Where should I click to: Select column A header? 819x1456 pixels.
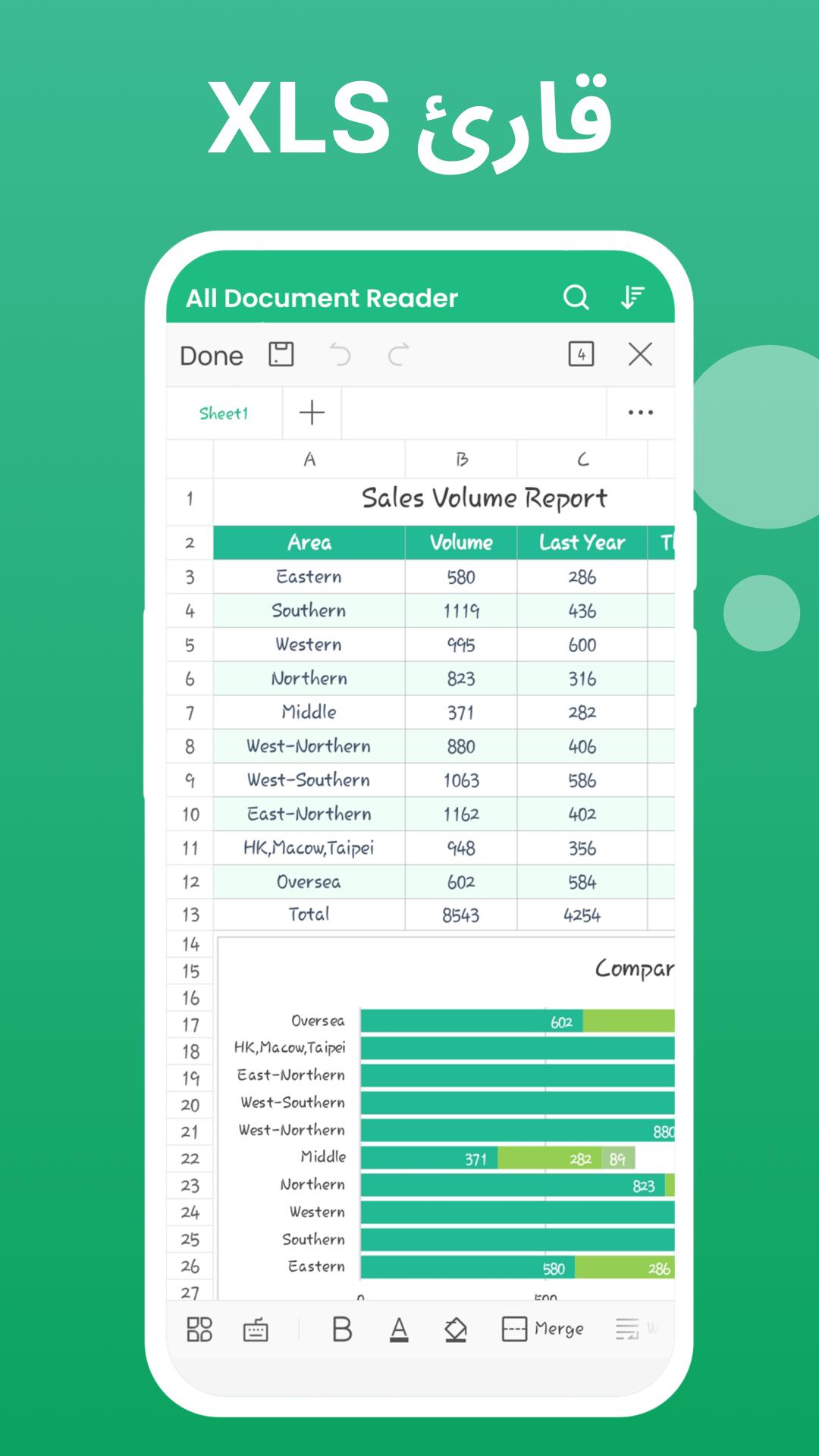[309, 460]
